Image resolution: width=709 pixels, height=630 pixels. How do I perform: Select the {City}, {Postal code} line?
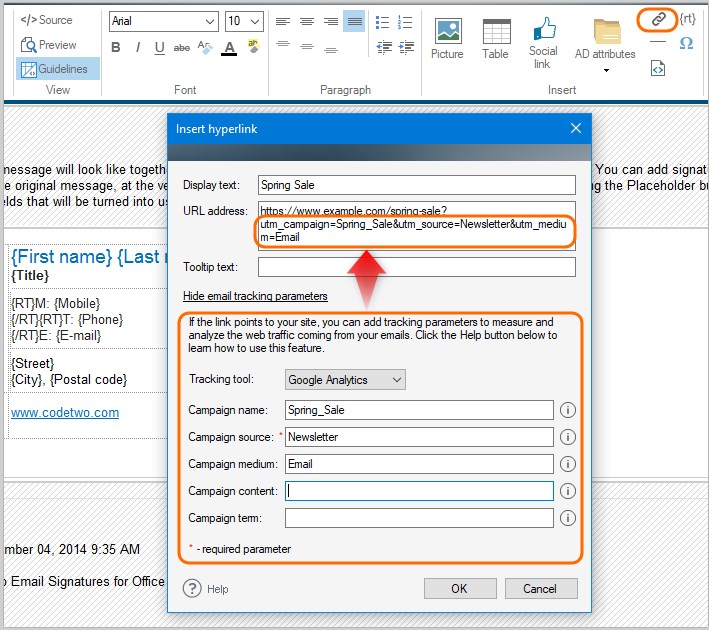(69, 379)
